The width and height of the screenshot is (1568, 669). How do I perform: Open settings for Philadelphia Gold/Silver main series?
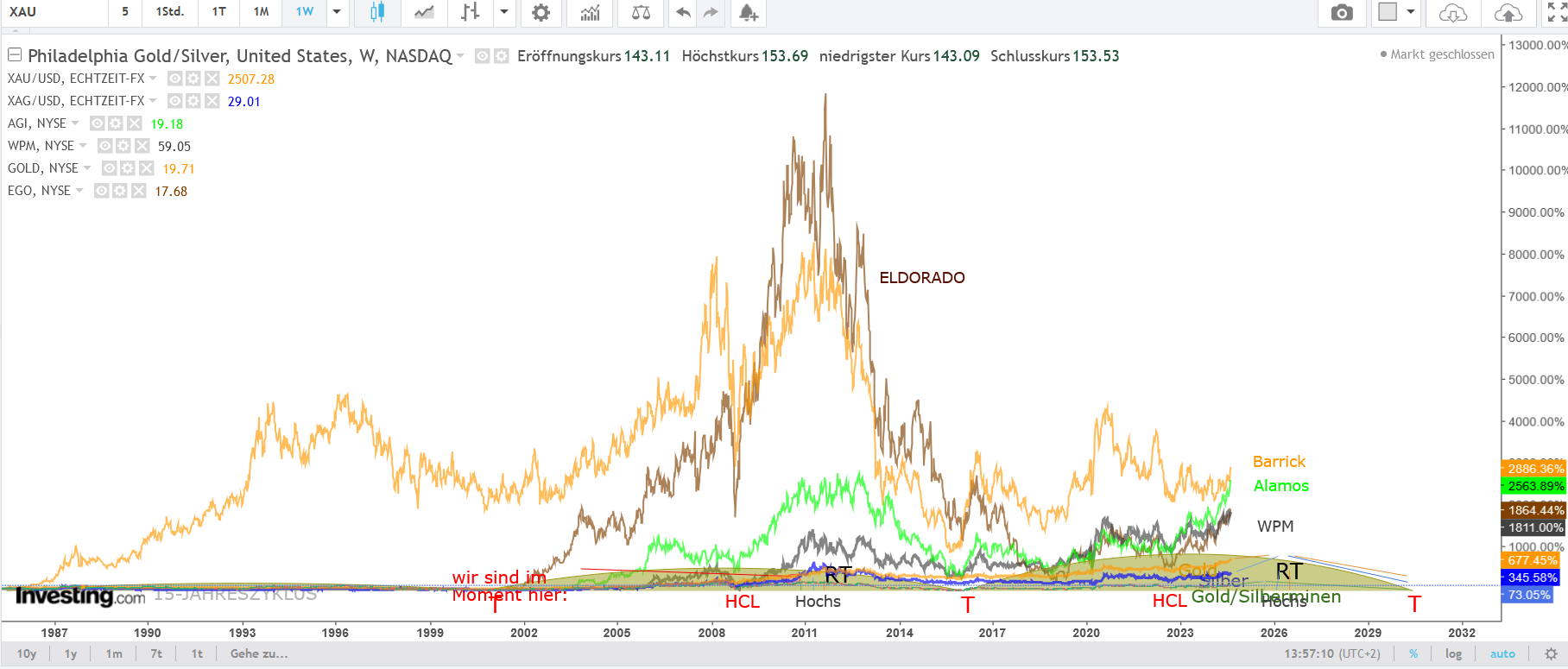point(501,56)
